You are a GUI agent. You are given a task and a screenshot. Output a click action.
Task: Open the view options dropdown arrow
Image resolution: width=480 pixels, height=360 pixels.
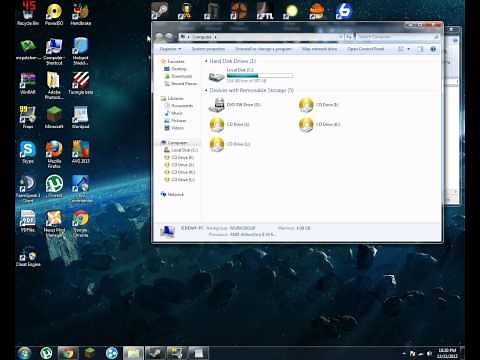[x=409, y=49]
